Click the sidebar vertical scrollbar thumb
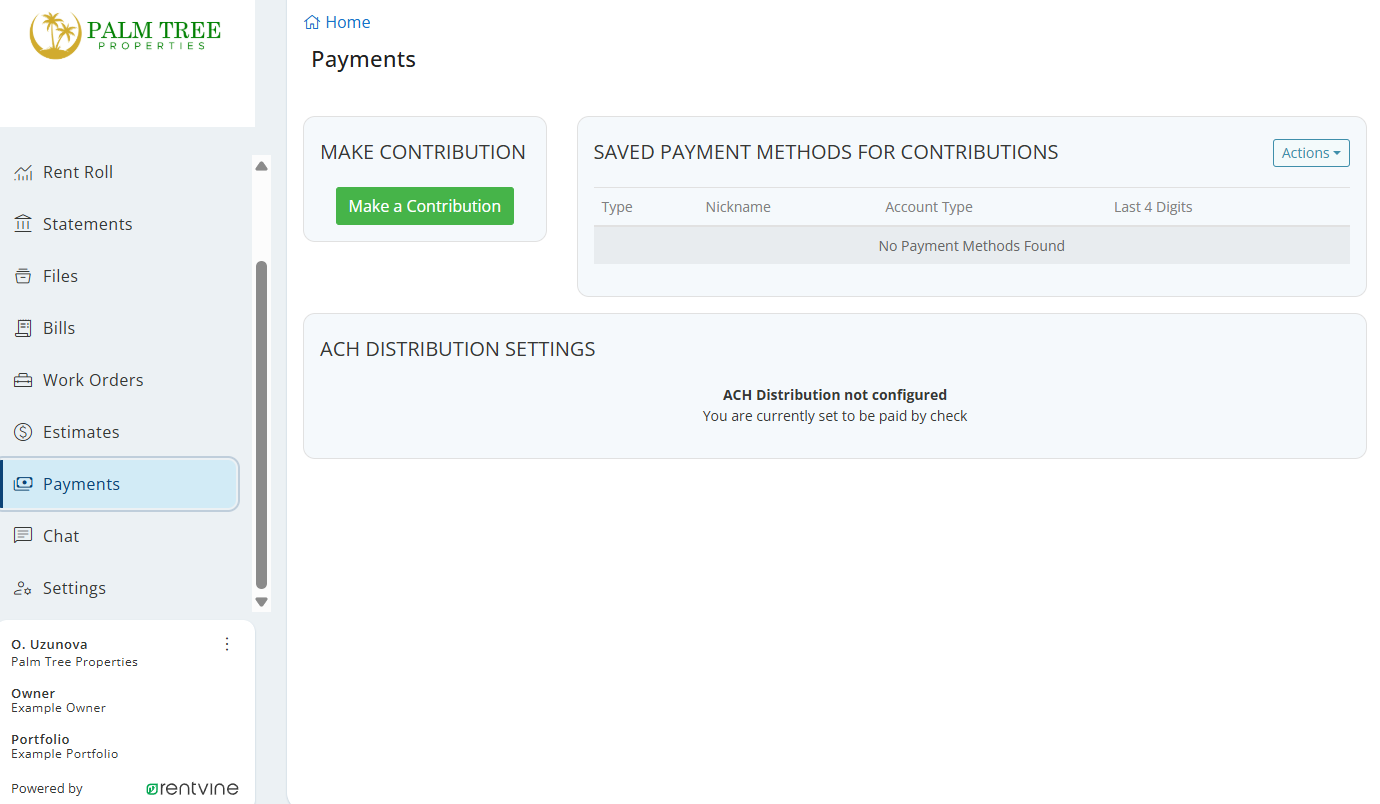 tap(262, 425)
